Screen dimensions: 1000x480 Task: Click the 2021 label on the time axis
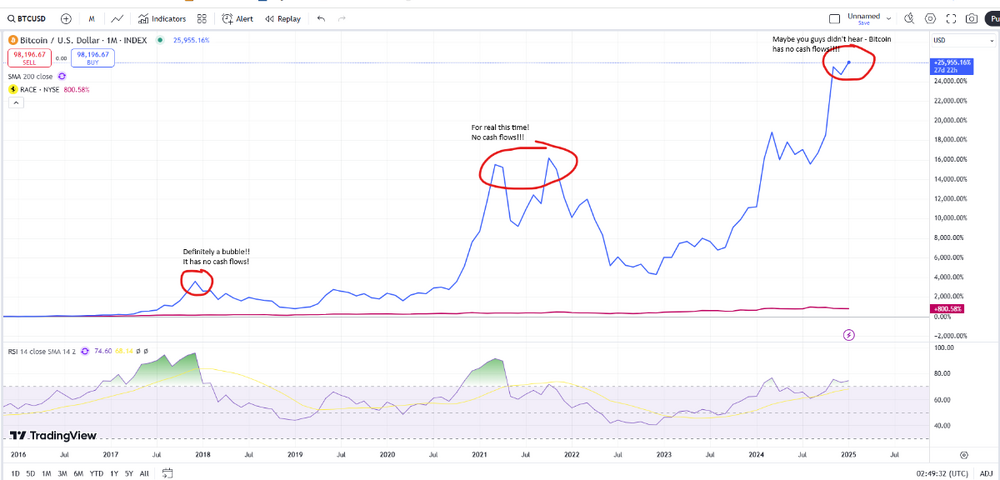[x=479, y=455]
